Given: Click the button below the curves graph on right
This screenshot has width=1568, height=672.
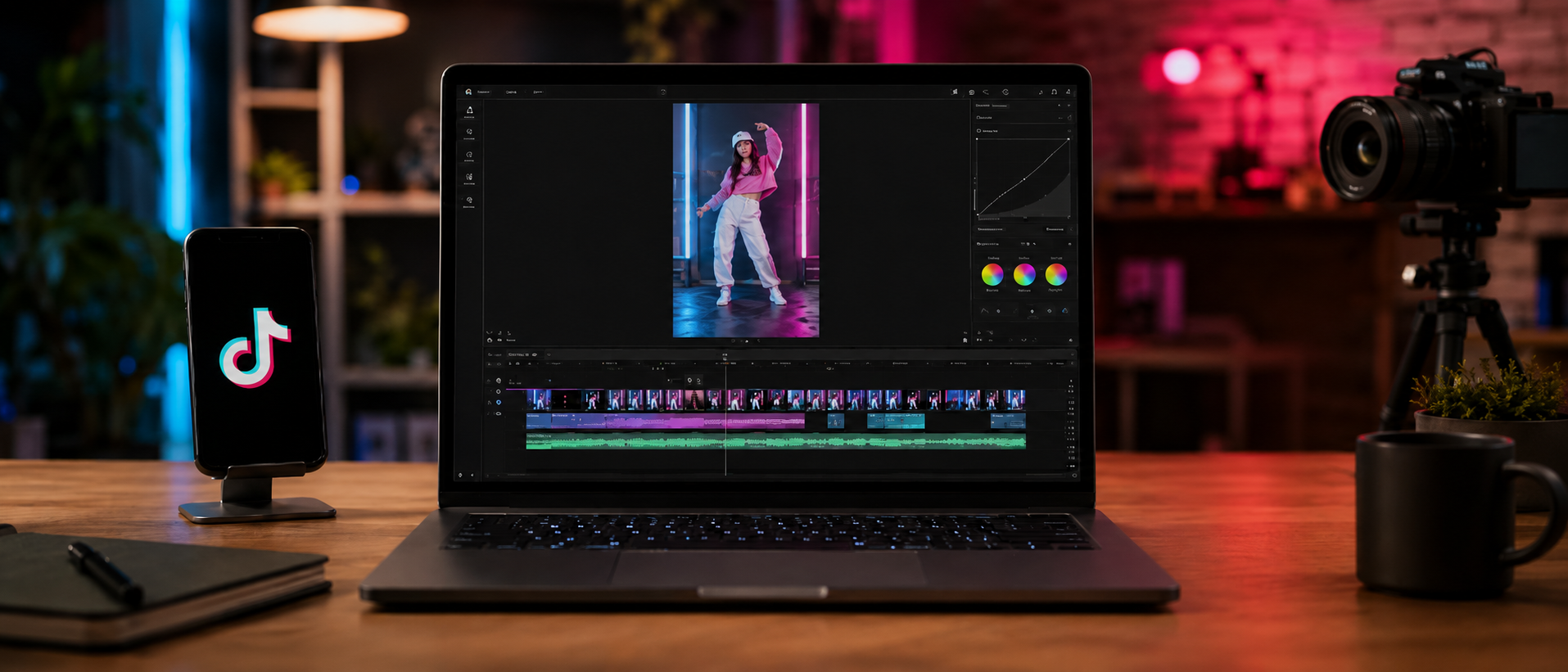Looking at the screenshot, I should point(1055,229).
